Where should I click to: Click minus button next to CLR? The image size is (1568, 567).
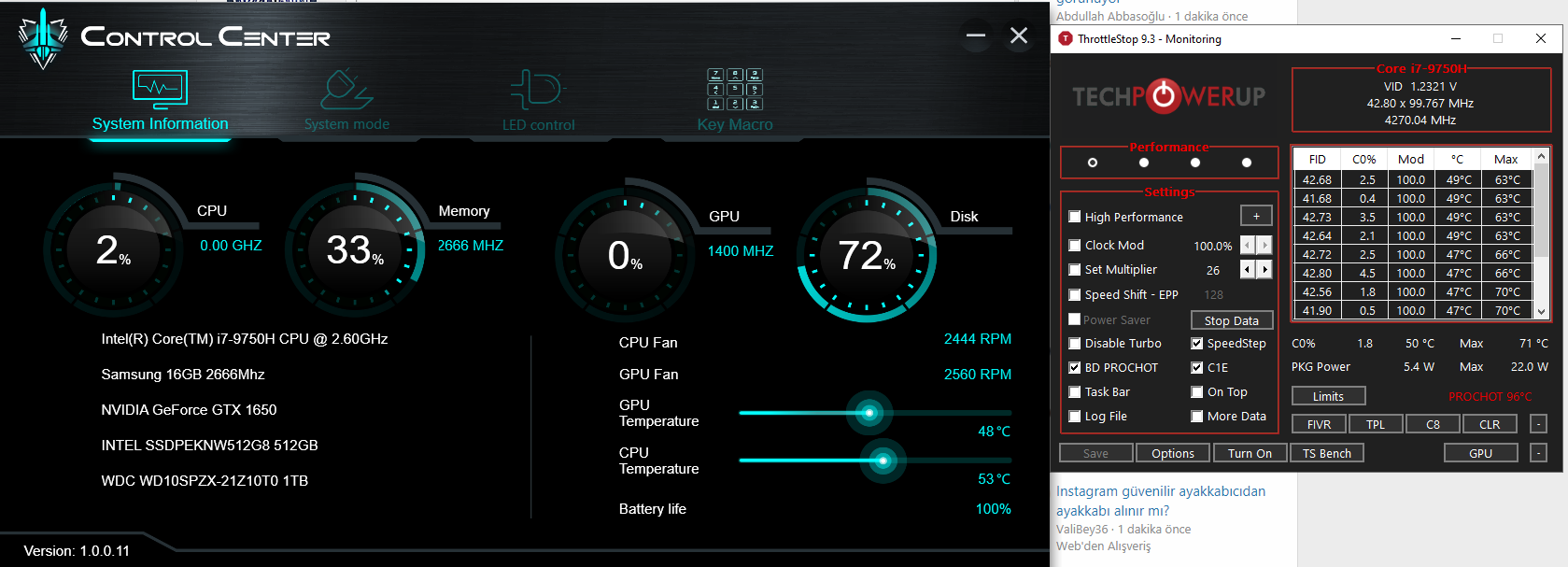pyautogui.click(x=1538, y=424)
